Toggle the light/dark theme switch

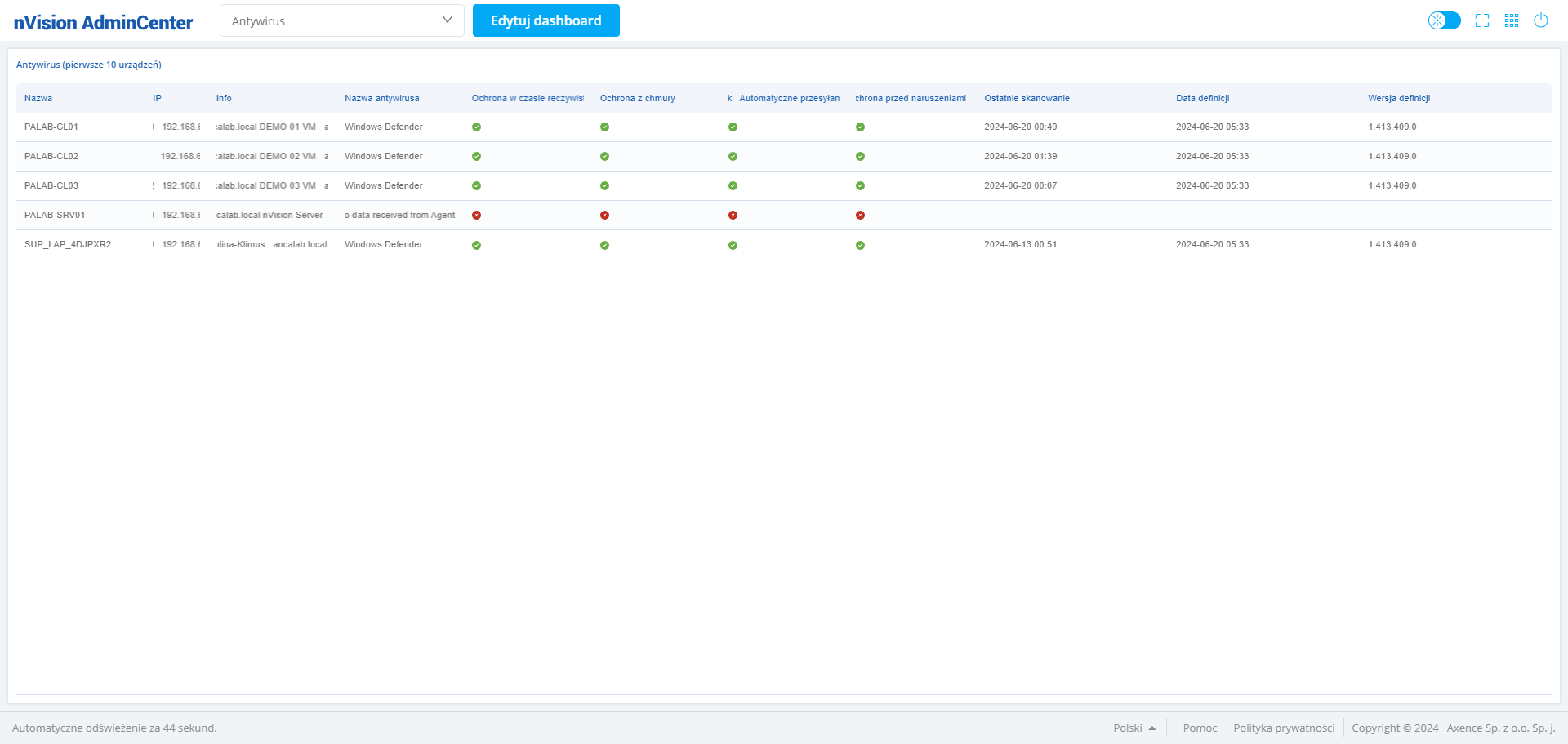coord(1444,20)
